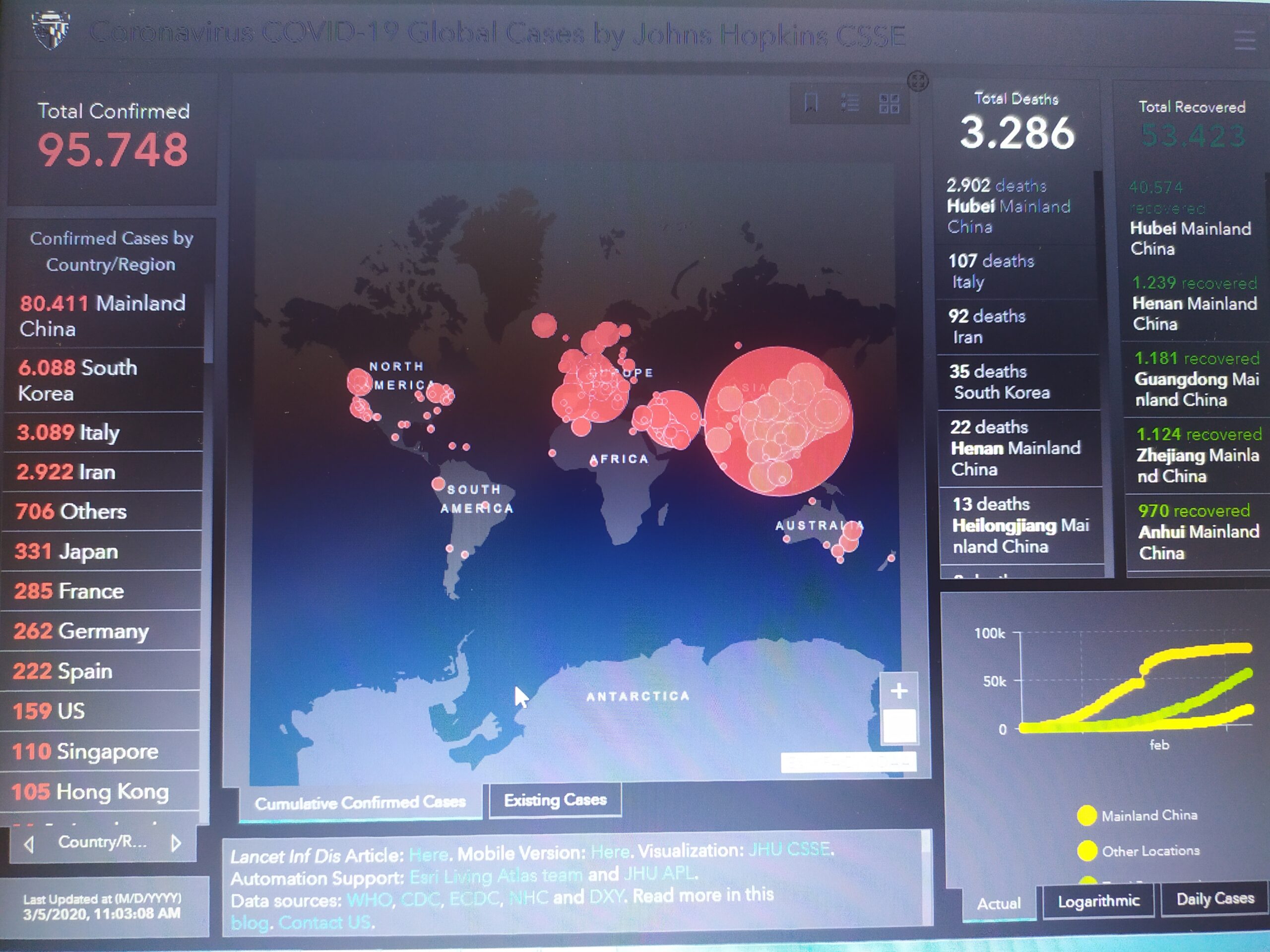Open the map bookmarks icon
Image resolution: width=1270 pixels, height=952 pixels.
(811, 103)
